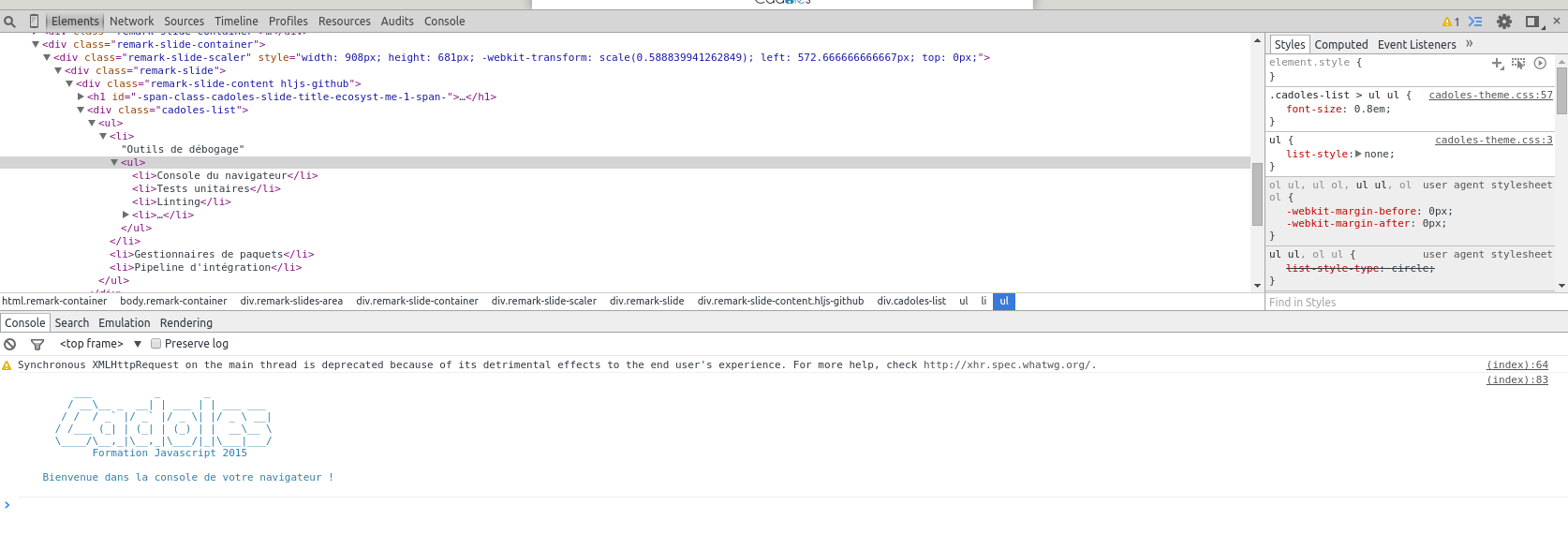1568x535 pixels.
Task: Show more Styles sidebar tabs chevron
Action: tap(1470, 44)
